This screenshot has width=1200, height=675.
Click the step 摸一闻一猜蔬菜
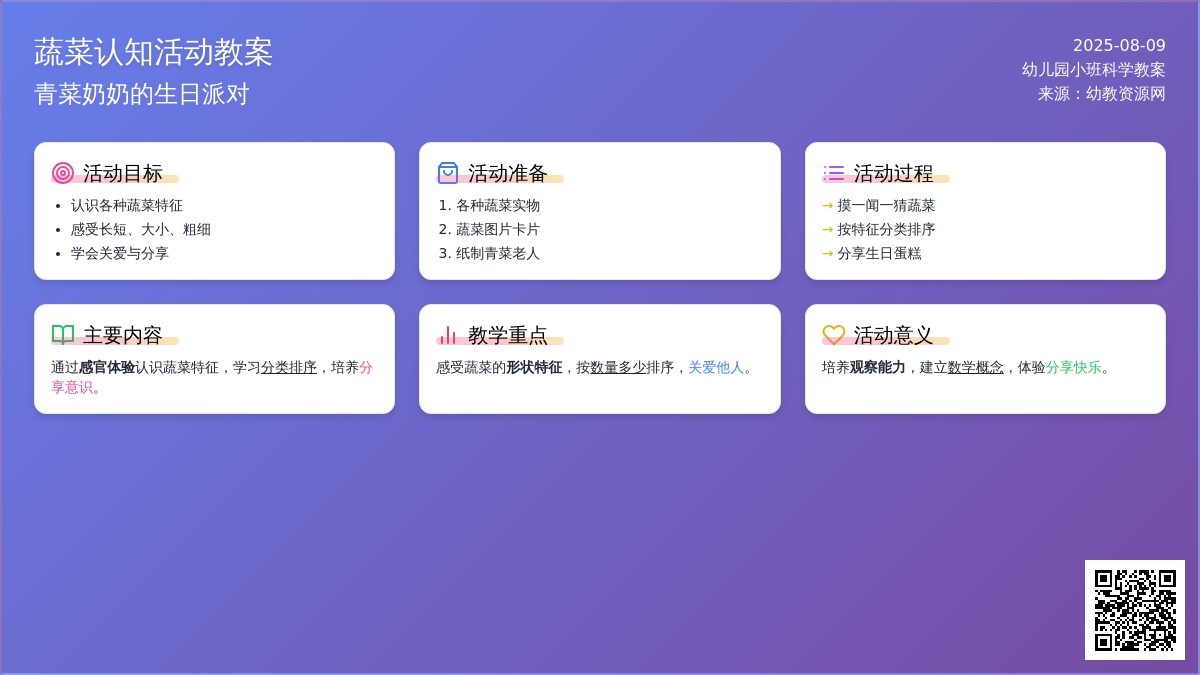(x=887, y=205)
